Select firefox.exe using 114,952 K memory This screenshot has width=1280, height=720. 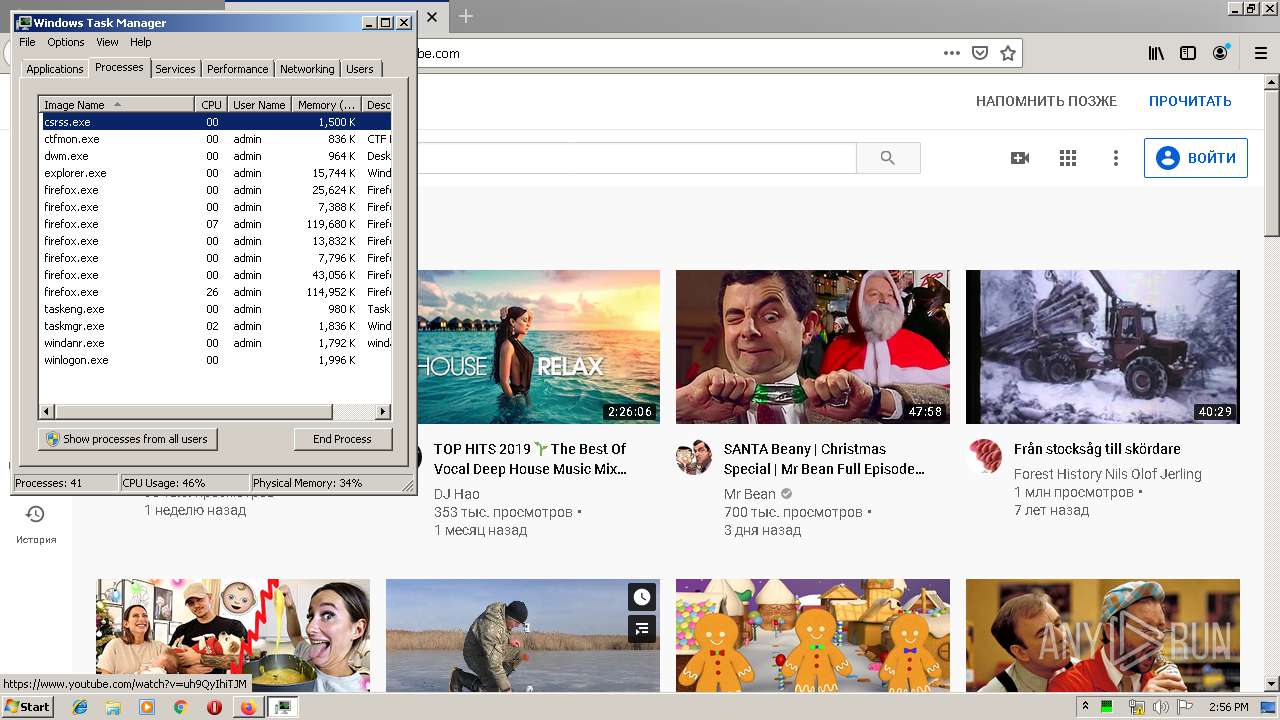click(x=215, y=292)
